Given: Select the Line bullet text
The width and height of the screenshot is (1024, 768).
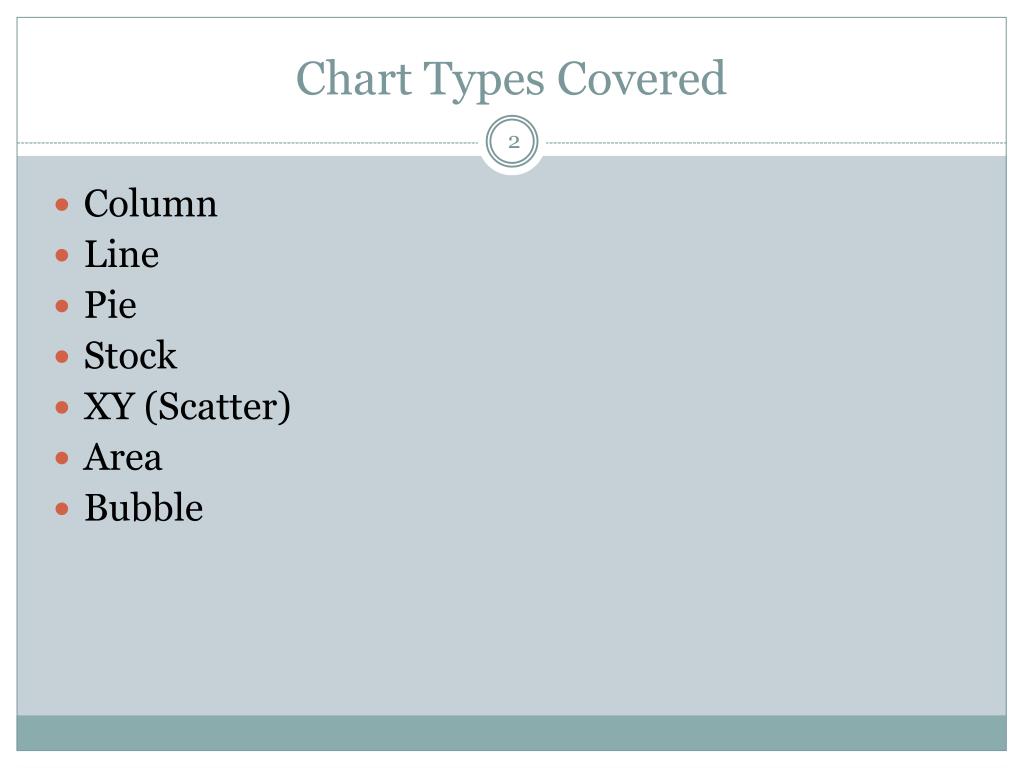Looking at the screenshot, I should point(121,255).
